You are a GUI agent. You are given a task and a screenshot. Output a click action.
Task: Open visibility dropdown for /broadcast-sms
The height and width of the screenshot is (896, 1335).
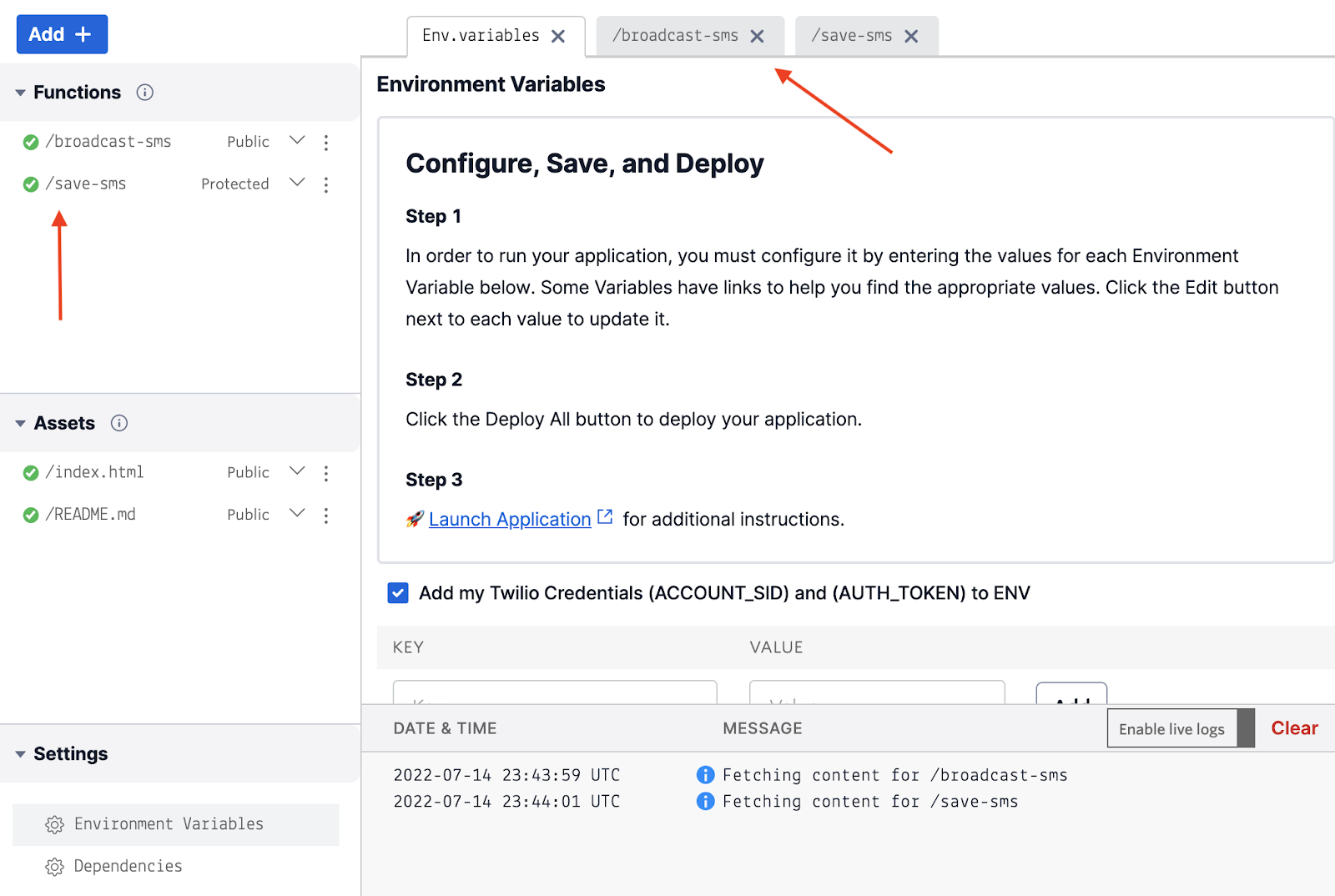[x=297, y=140]
